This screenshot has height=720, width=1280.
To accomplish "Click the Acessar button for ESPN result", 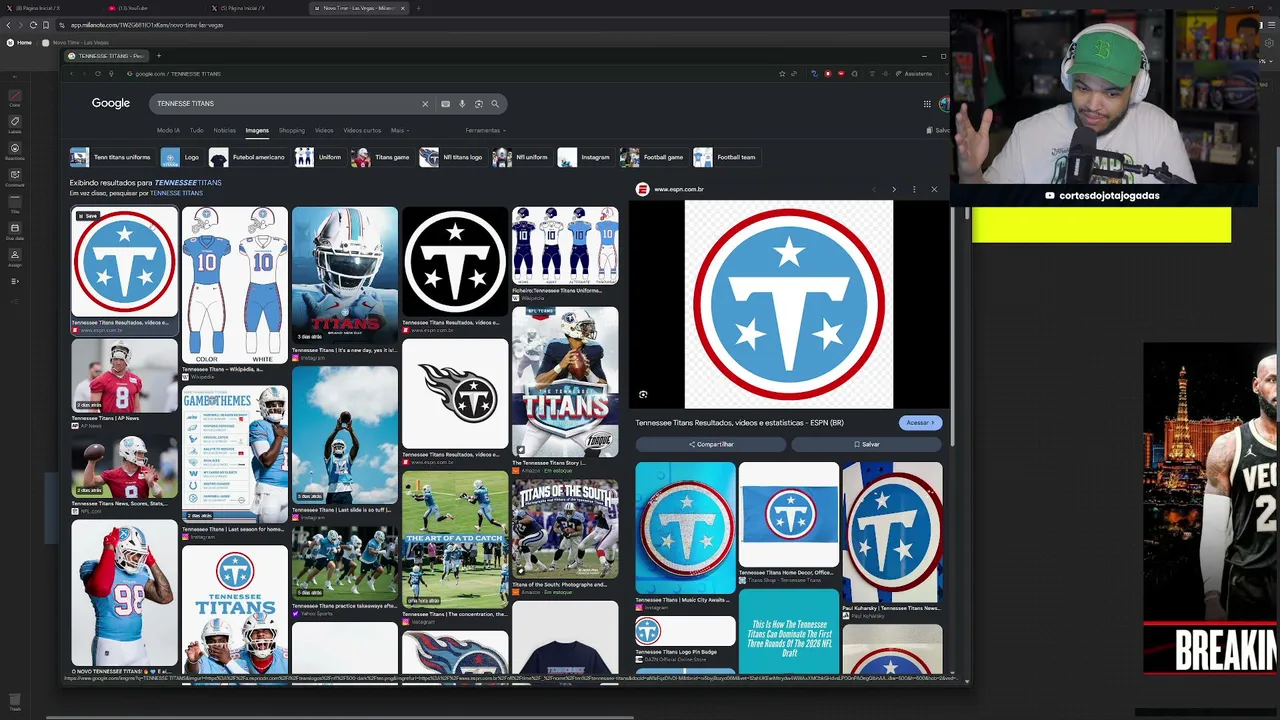I will point(920,423).
